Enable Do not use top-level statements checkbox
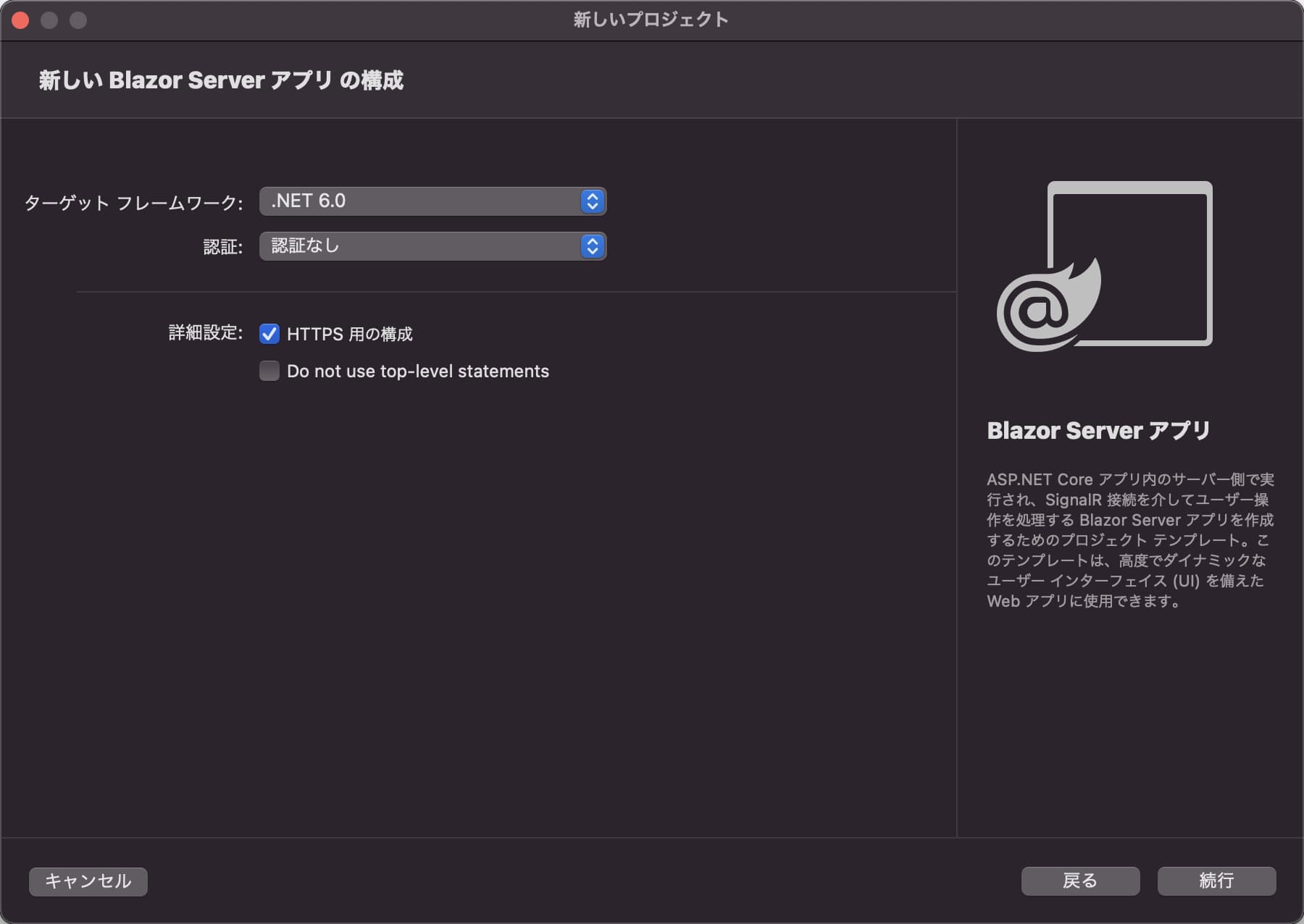The width and height of the screenshot is (1304, 924). pyautogui.click(x=269, y=371)
